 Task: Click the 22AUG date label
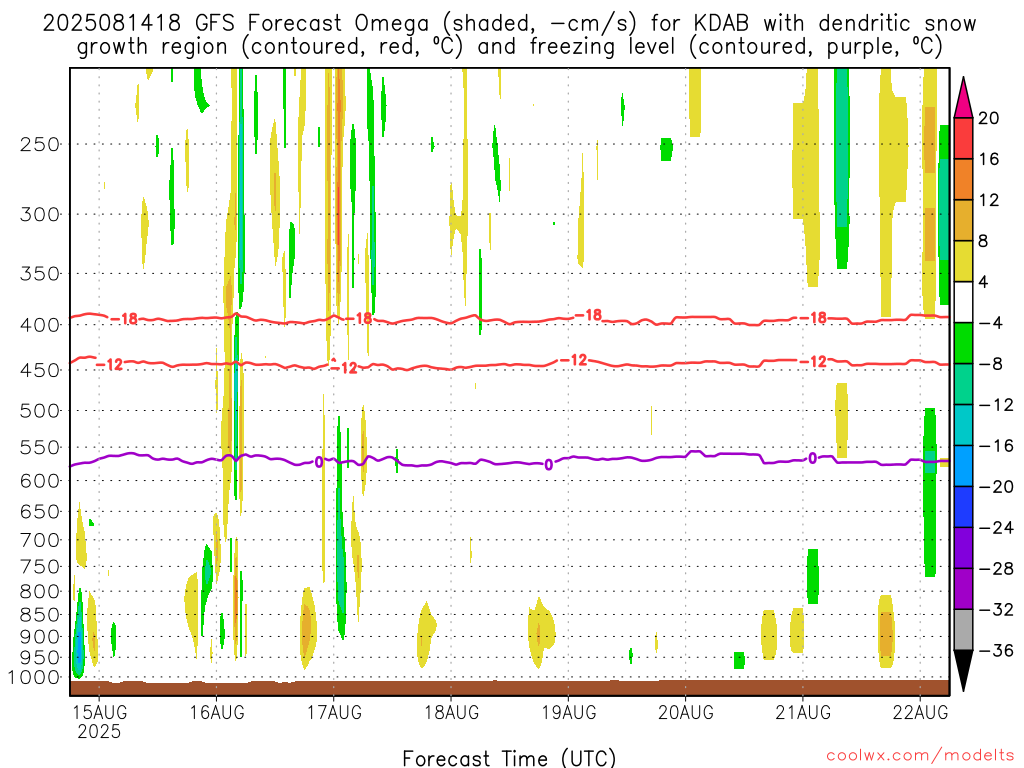920,711
